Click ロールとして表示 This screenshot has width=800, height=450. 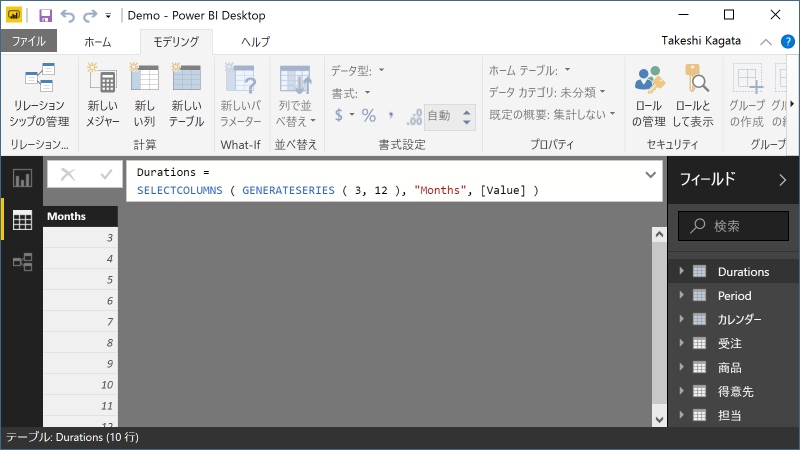[x=692, y=95]
